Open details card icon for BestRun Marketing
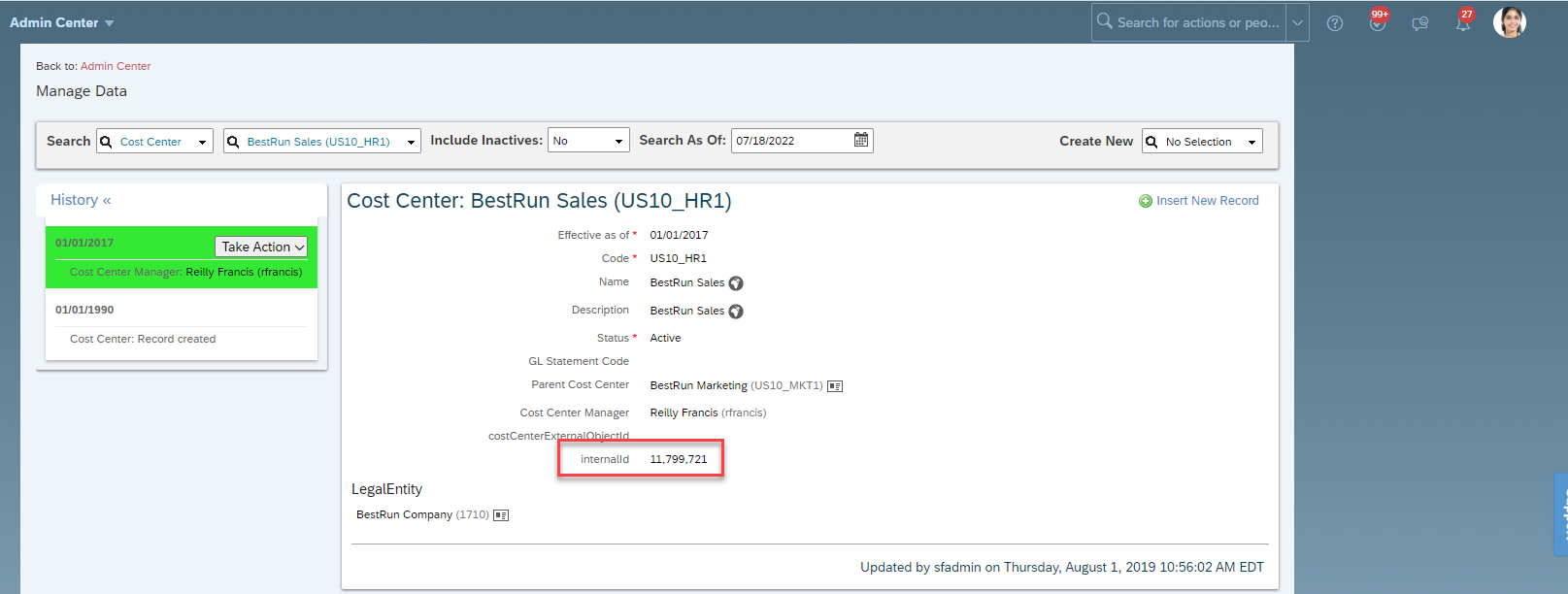 coord(835,386)
